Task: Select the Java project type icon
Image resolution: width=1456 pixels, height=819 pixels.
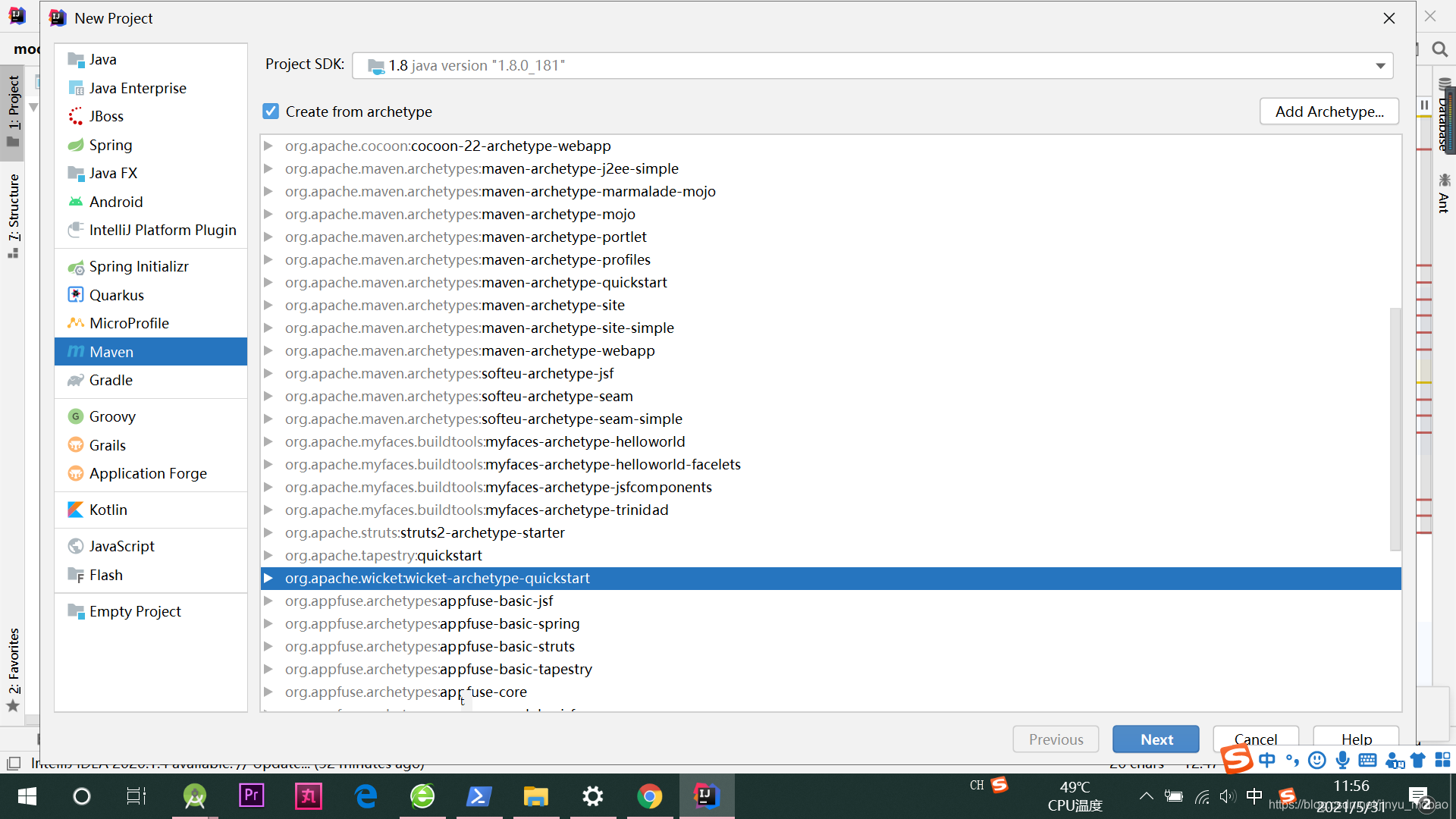Action: [76, 59]
